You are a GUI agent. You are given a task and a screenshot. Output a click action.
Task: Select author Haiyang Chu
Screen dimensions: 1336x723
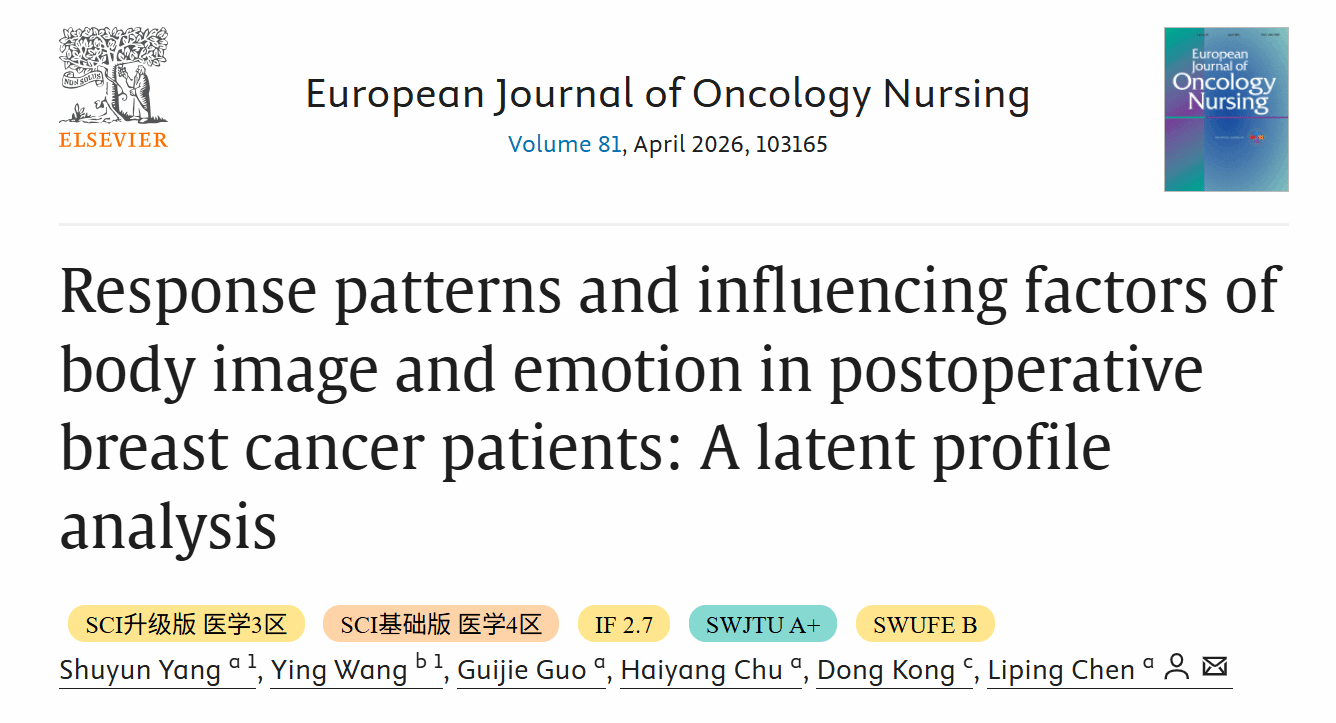pos(701,669)
